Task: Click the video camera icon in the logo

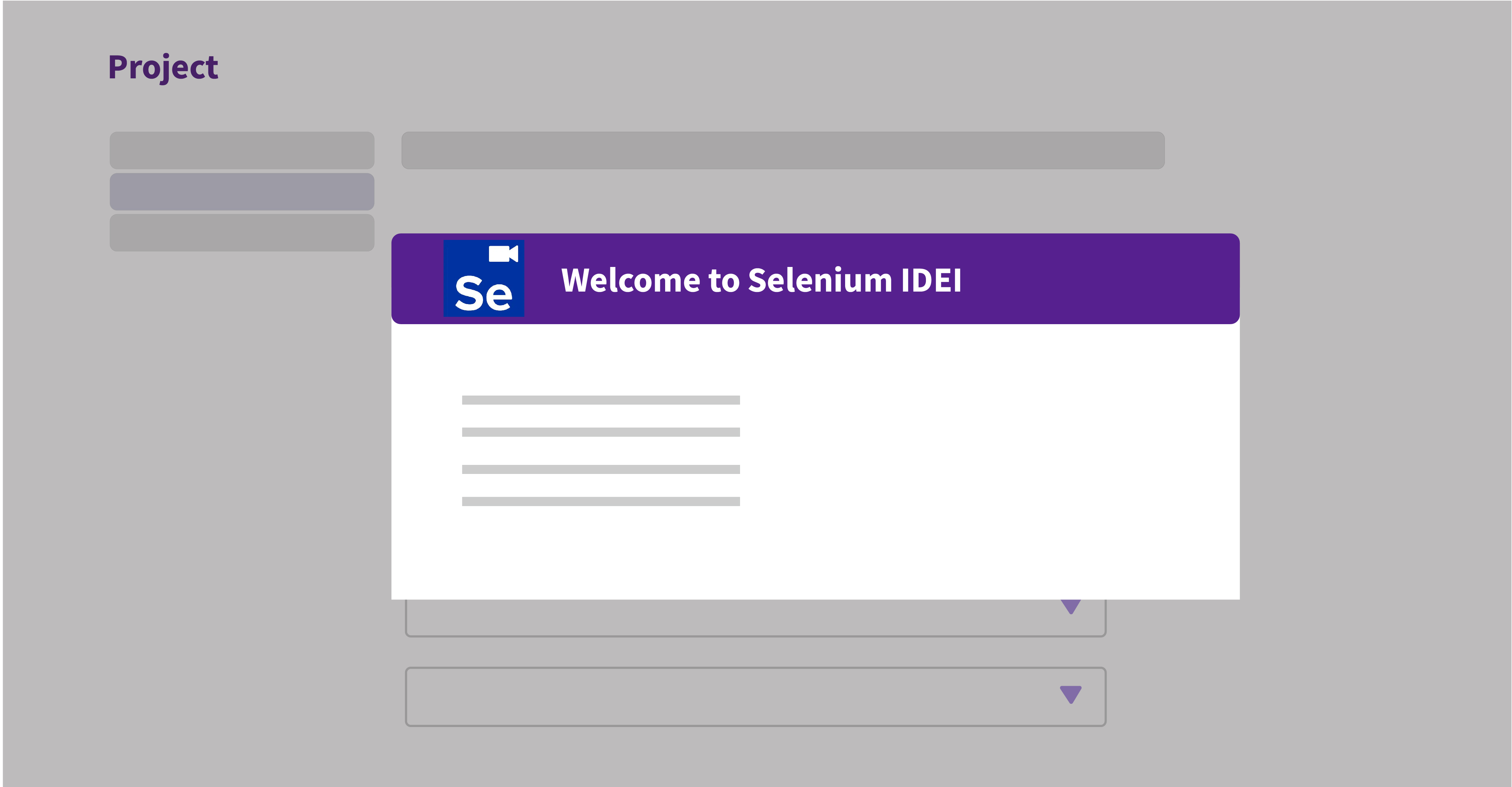Action: tap(503, 254)
